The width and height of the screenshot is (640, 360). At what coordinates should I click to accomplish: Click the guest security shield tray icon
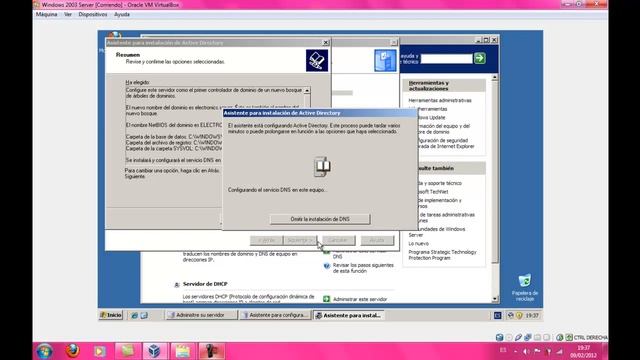pyautogui.click(x=519, y=315)
